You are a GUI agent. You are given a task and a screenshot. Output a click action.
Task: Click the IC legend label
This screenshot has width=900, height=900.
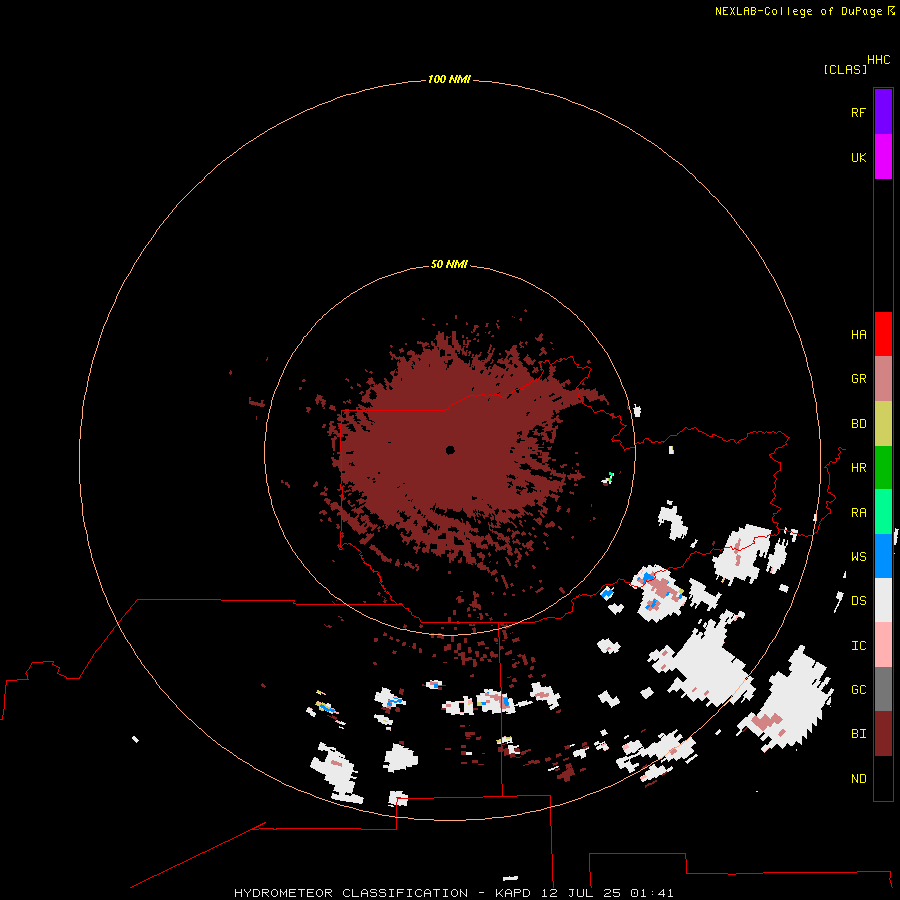(859, 646)
